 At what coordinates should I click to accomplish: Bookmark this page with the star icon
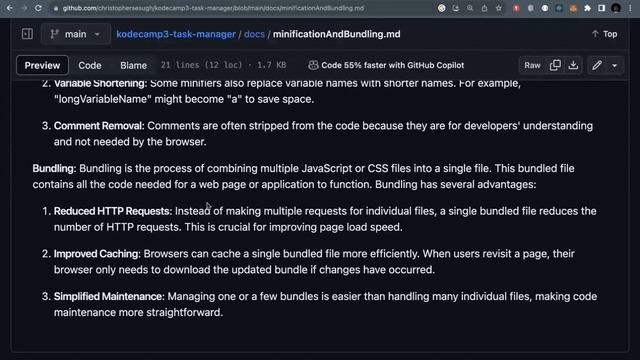[x=498, y=8]
